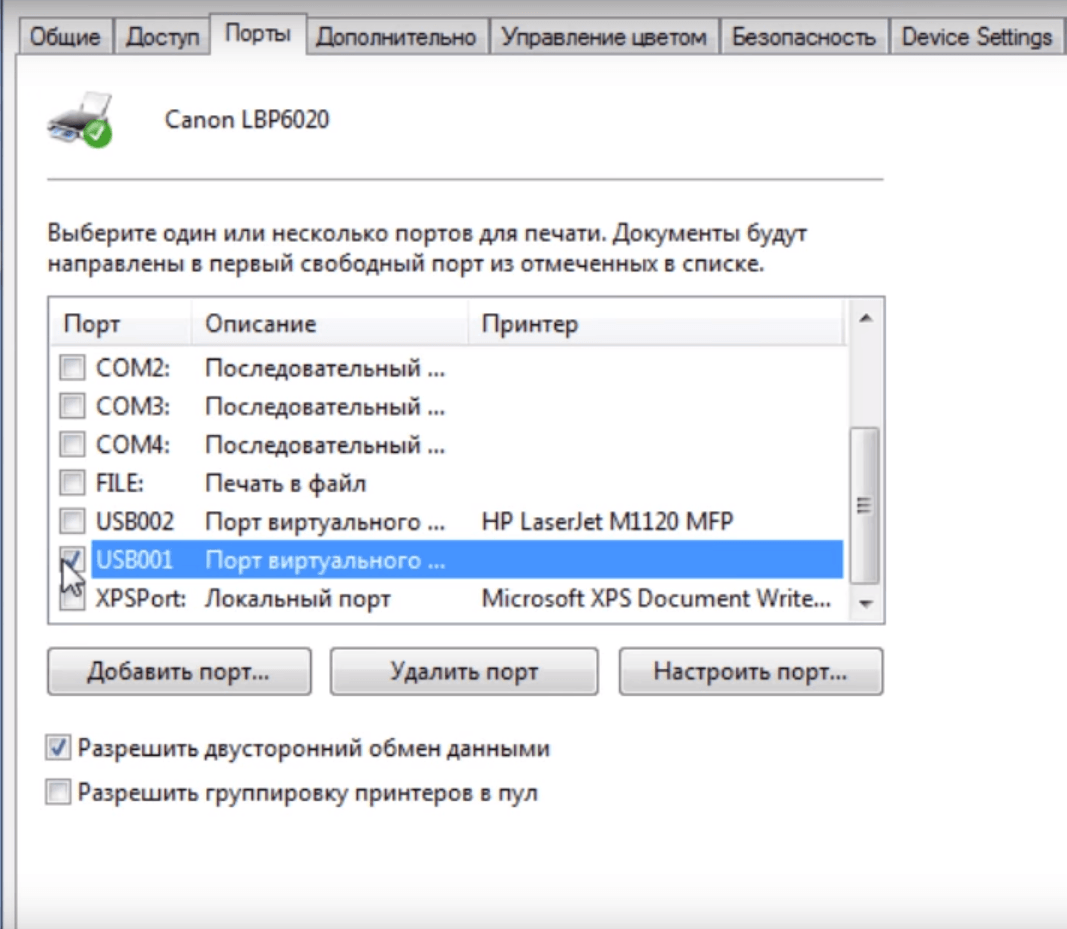Open the Дополнительно tab
The image size is (1067, 929).
395,38
